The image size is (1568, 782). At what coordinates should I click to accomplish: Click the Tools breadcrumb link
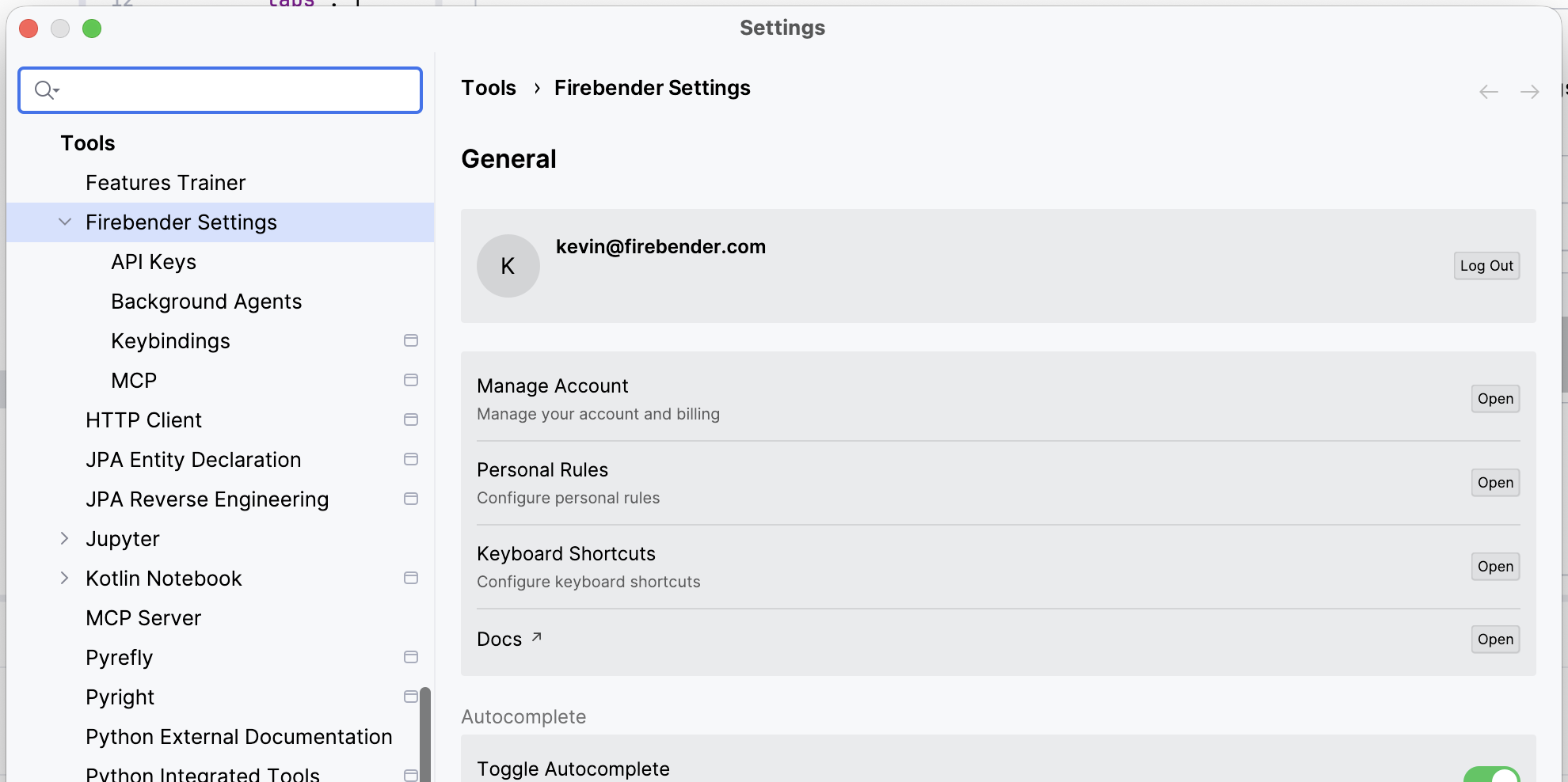point(489,88)
